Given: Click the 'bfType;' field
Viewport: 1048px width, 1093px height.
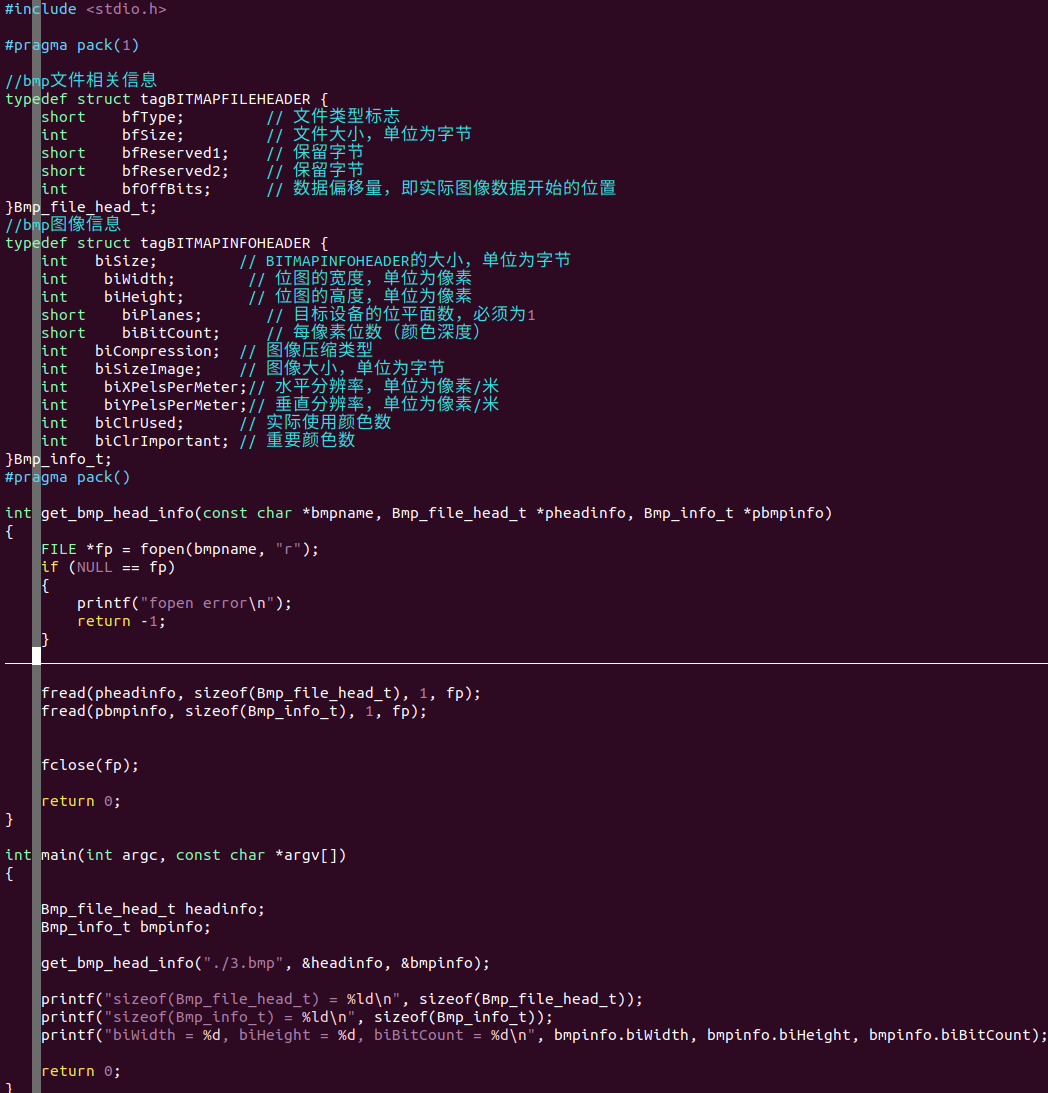Looking at the screenshot, I should (x=153, y=117).
